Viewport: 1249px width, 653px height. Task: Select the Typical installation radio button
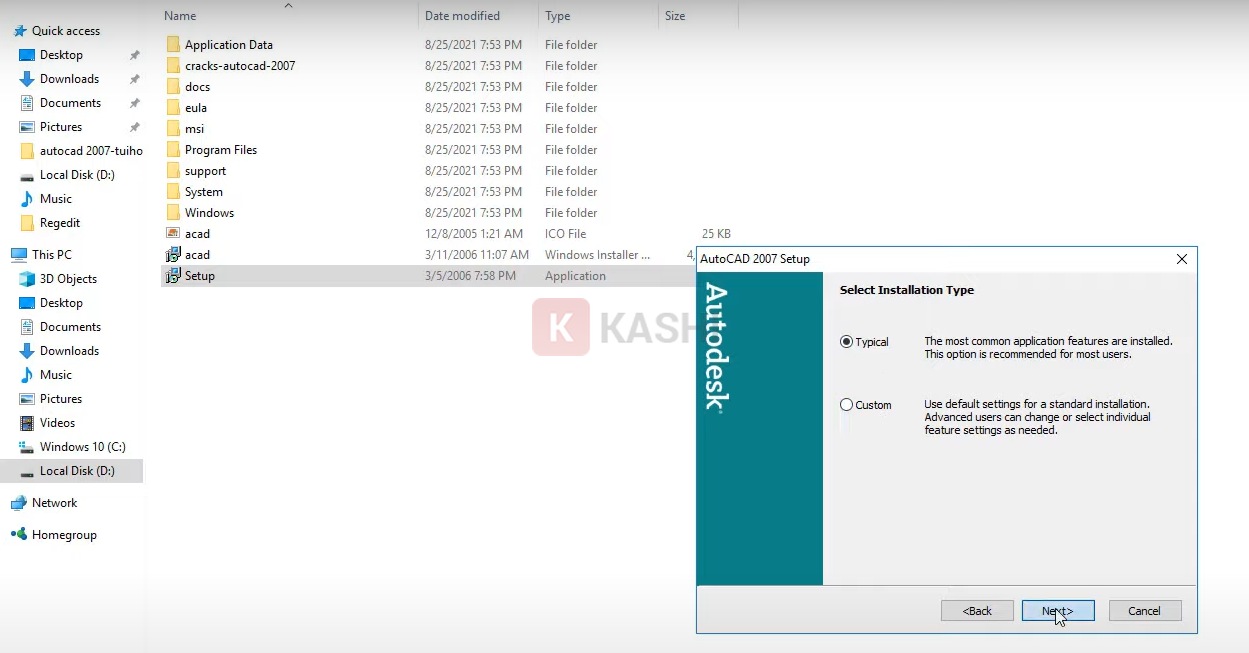coord(847,342)
